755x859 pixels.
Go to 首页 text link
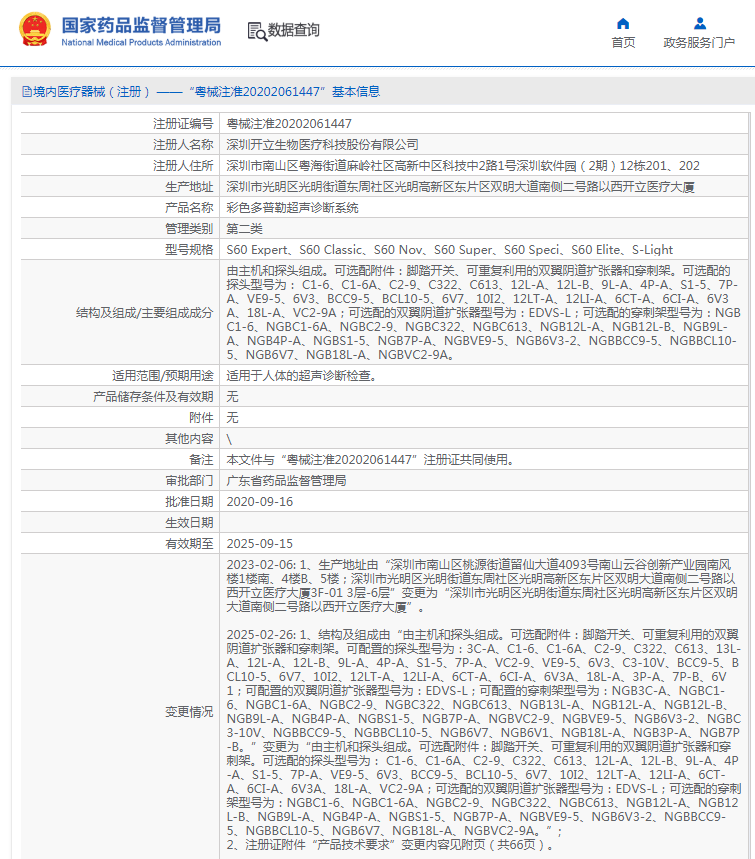pyautogui.click(x=623, y=43)
